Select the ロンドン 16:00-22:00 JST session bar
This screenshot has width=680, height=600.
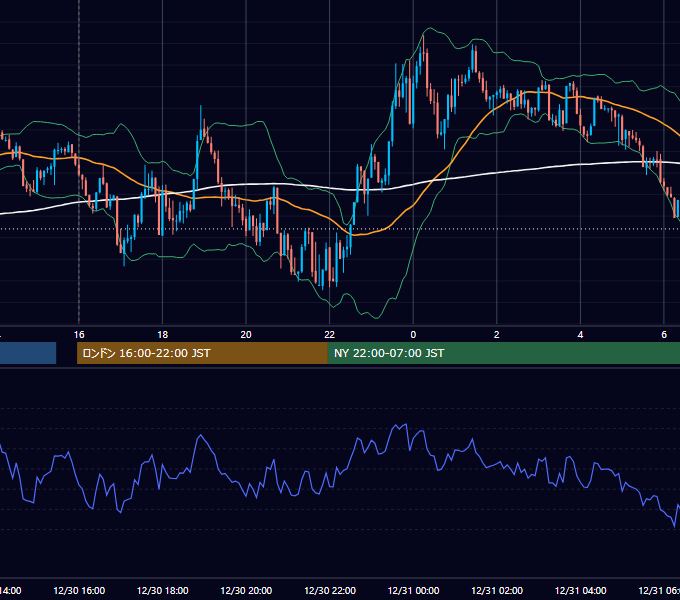coord(202,353)
